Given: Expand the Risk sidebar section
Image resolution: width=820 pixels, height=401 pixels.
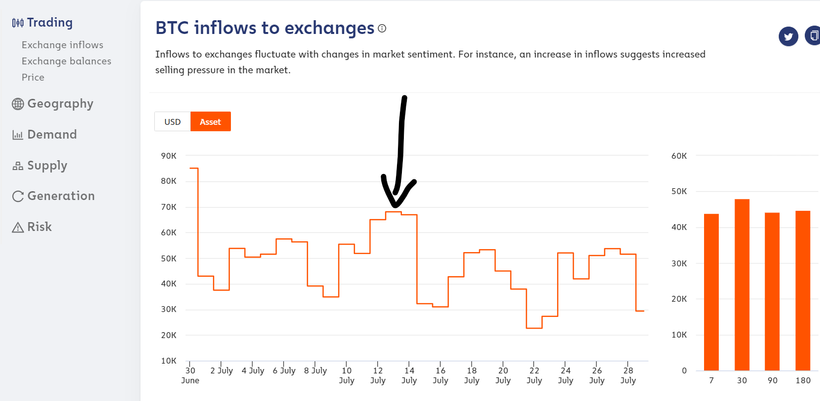Looking at the screenshot, I should tap(39, 227).
